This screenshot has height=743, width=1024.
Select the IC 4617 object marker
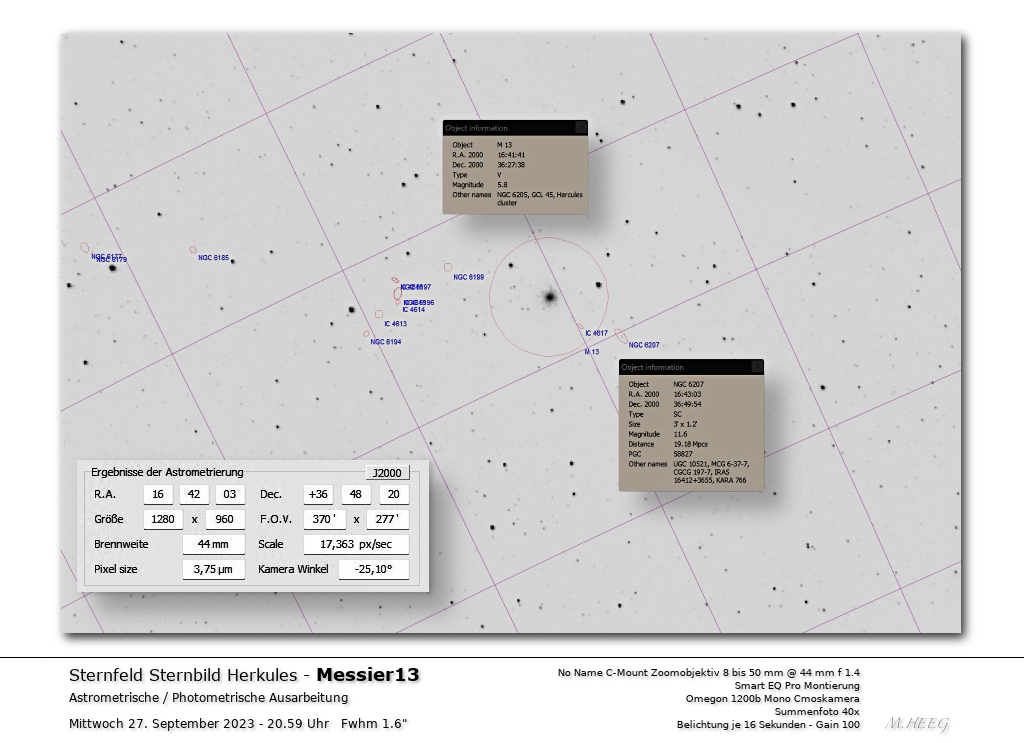[x=581, y=325]
